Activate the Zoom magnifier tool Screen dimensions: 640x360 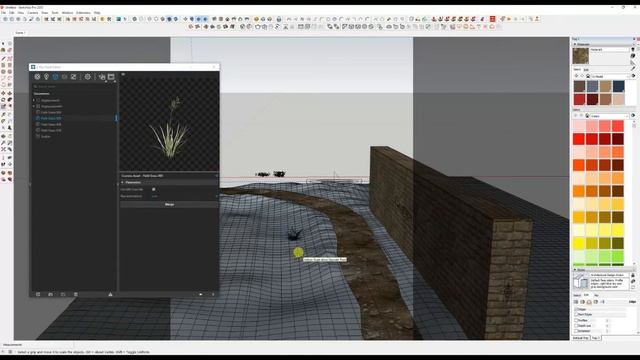3,143
